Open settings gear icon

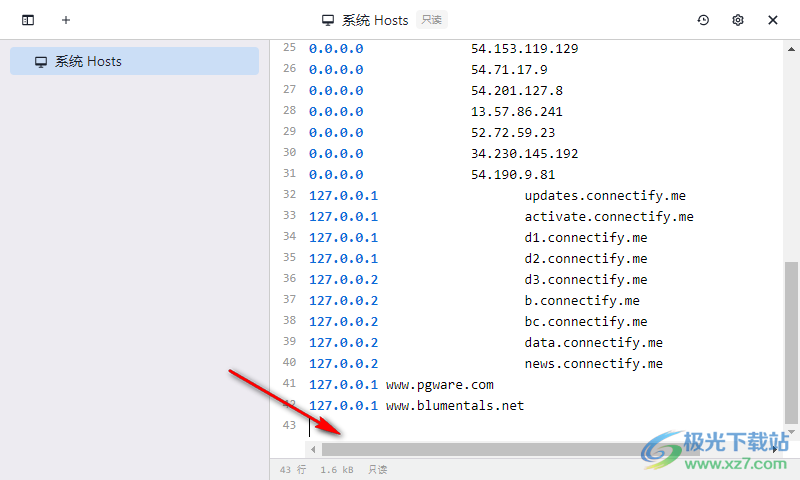(738, 20)
